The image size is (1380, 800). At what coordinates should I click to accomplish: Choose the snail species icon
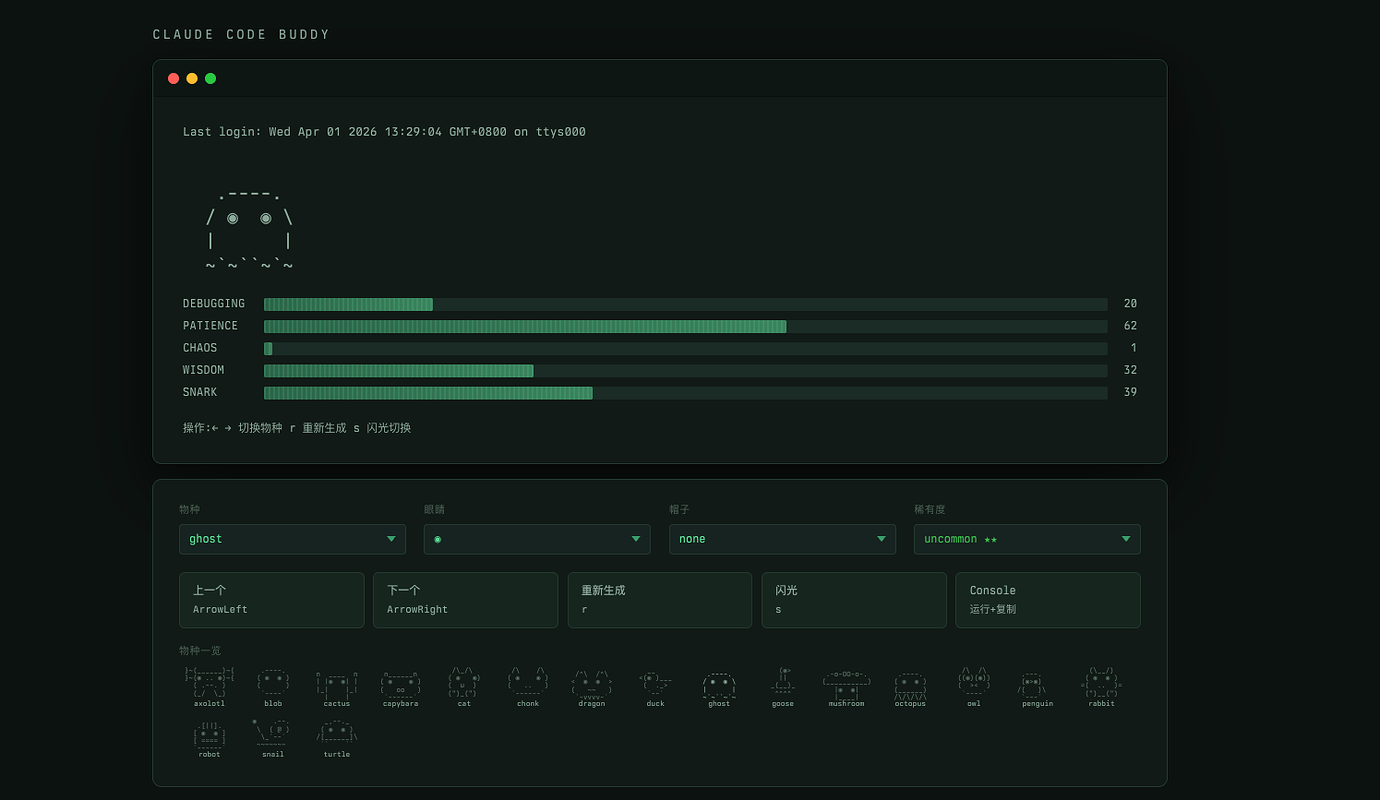[273, 737]
